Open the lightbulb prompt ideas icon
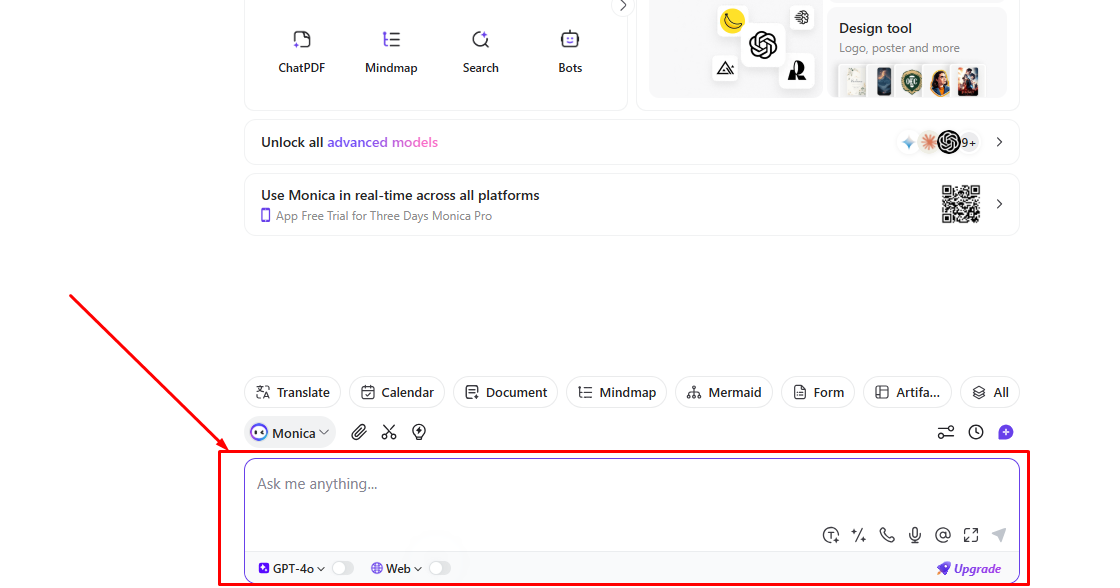The image size is (1120, 588). (x=419, y=432)
